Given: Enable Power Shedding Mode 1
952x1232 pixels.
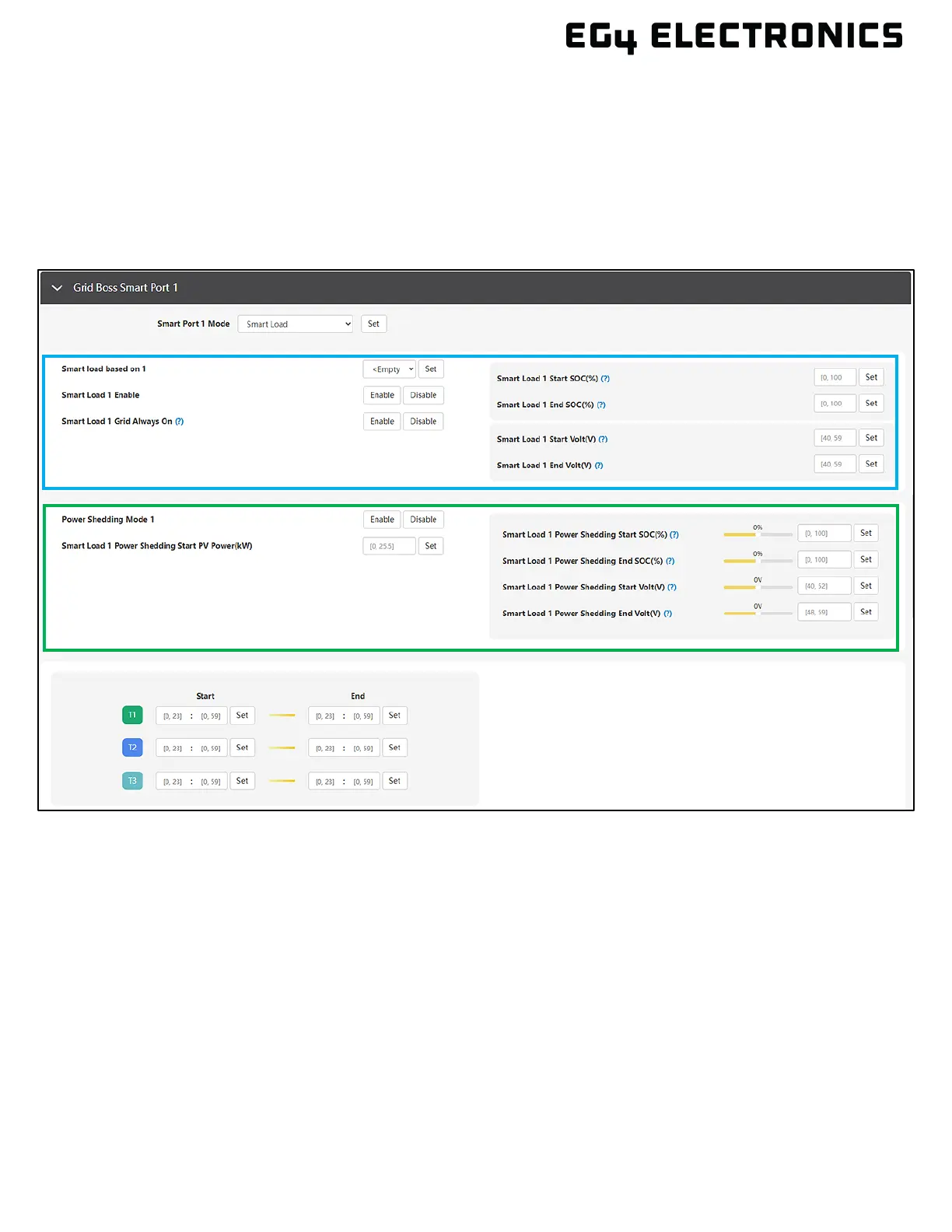Looking at the screenshot, I should click(382, 520).
